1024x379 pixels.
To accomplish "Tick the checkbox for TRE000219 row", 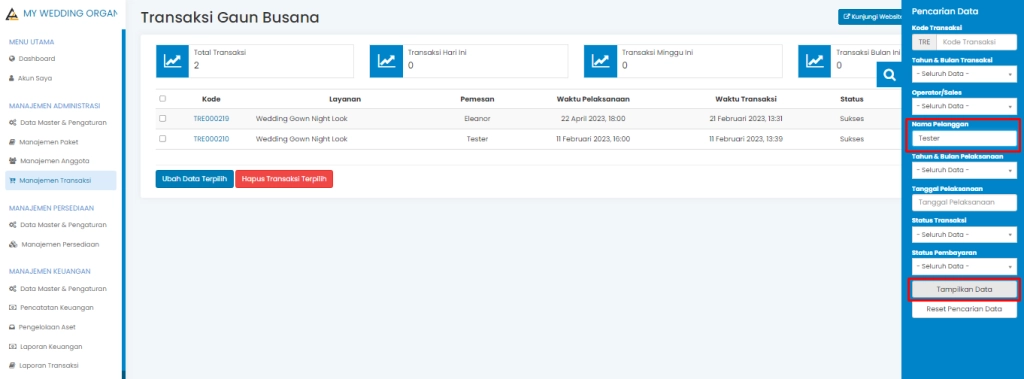I will (163, 118).
